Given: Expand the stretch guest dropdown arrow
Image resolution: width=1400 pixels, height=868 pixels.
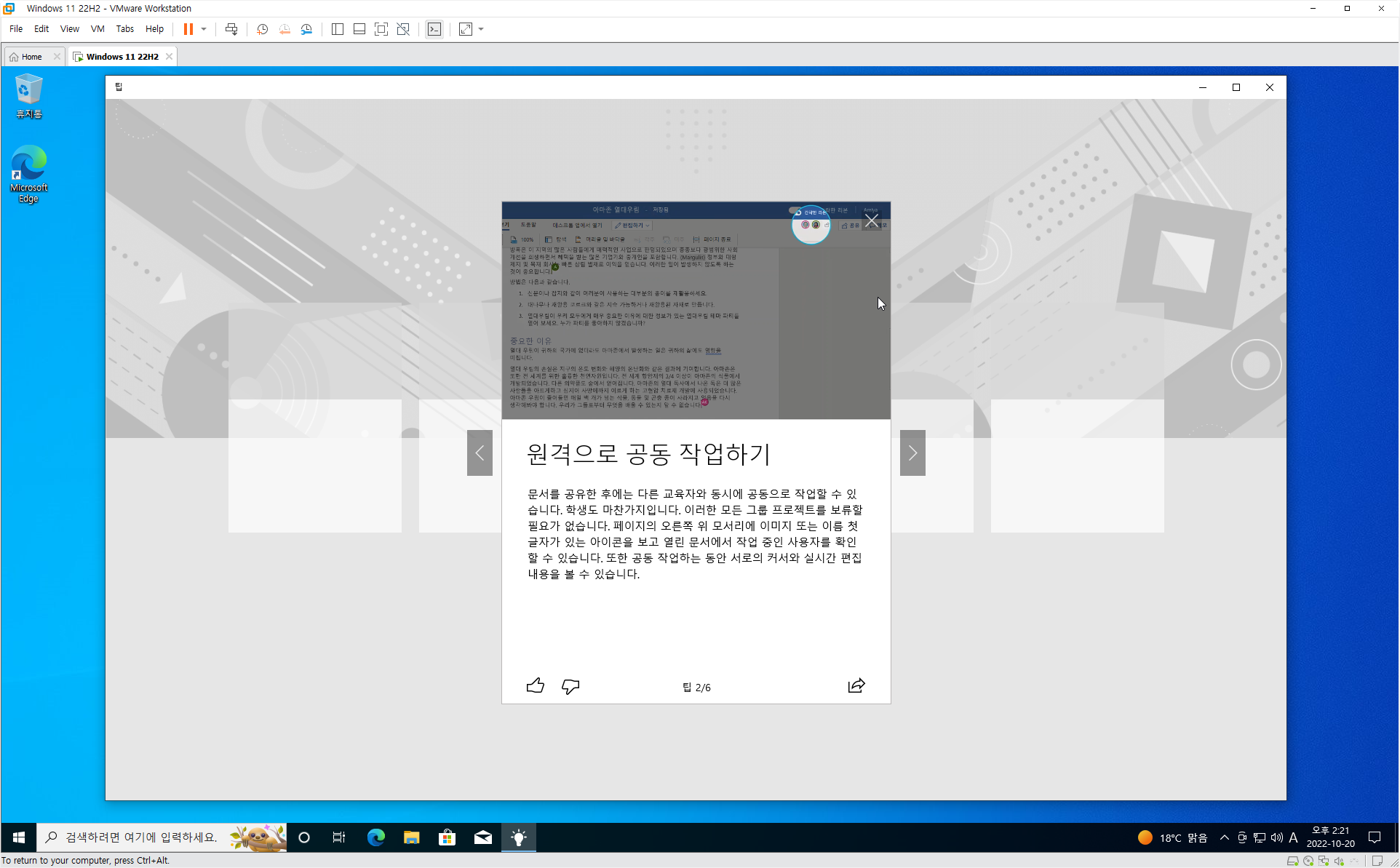Looking at the screenshot, I should click(481, 29).
